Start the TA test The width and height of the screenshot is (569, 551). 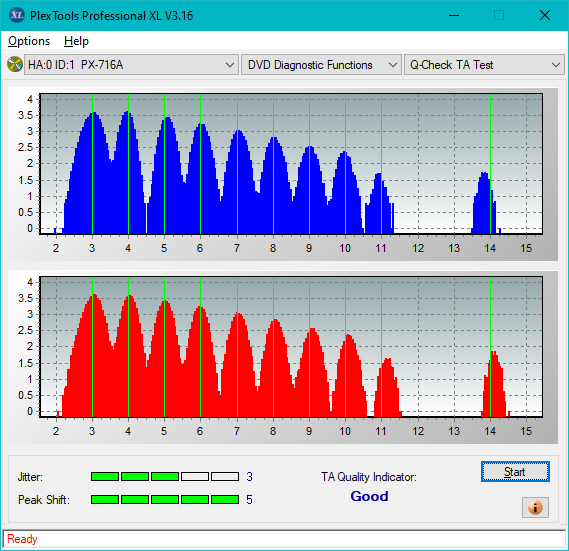[x=515, y=472]
